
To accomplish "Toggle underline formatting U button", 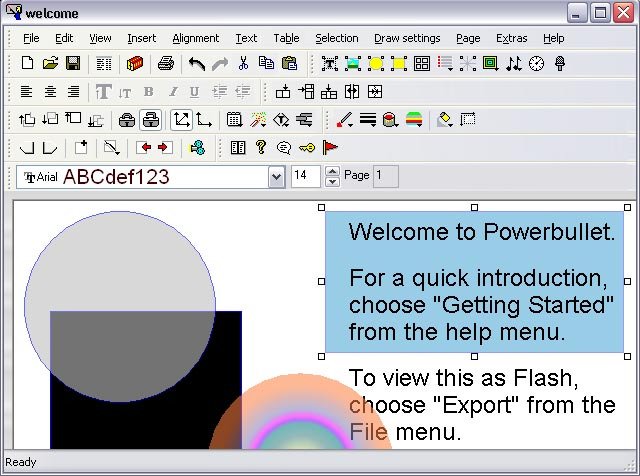I will pyautogui.click(x=195, y=91).
